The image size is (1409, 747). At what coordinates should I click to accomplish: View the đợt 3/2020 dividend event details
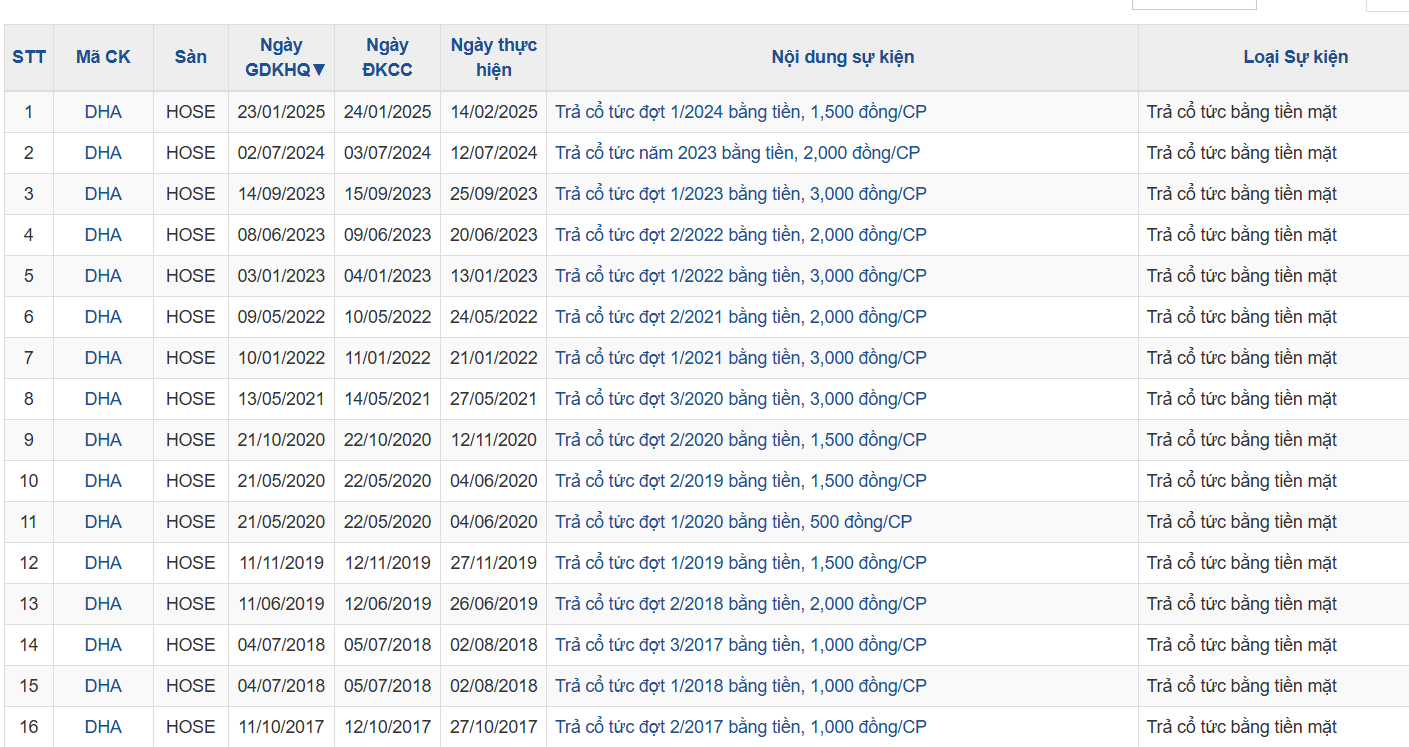[x=740, y=399]
